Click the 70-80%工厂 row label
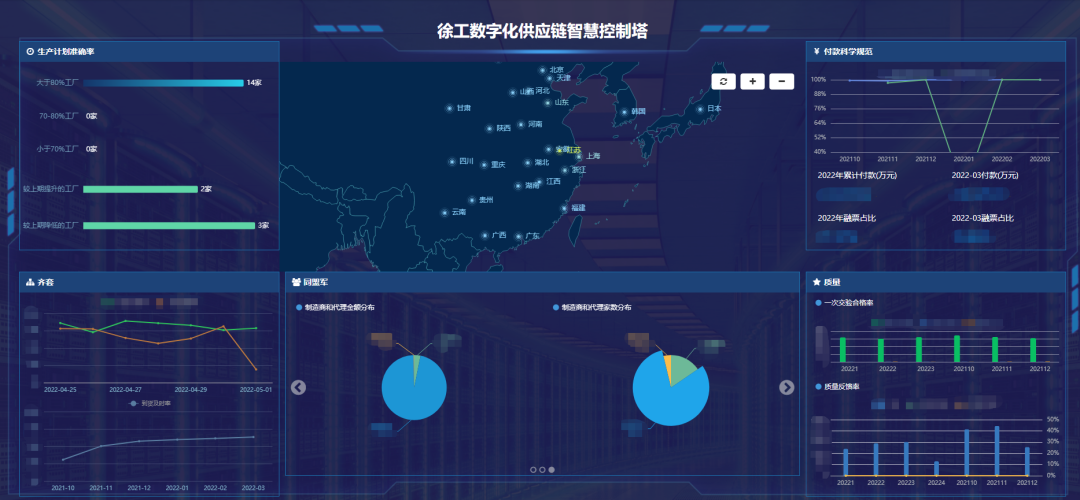The height and width of the screenshot is (500, 1080). click(x=59, y=116)
